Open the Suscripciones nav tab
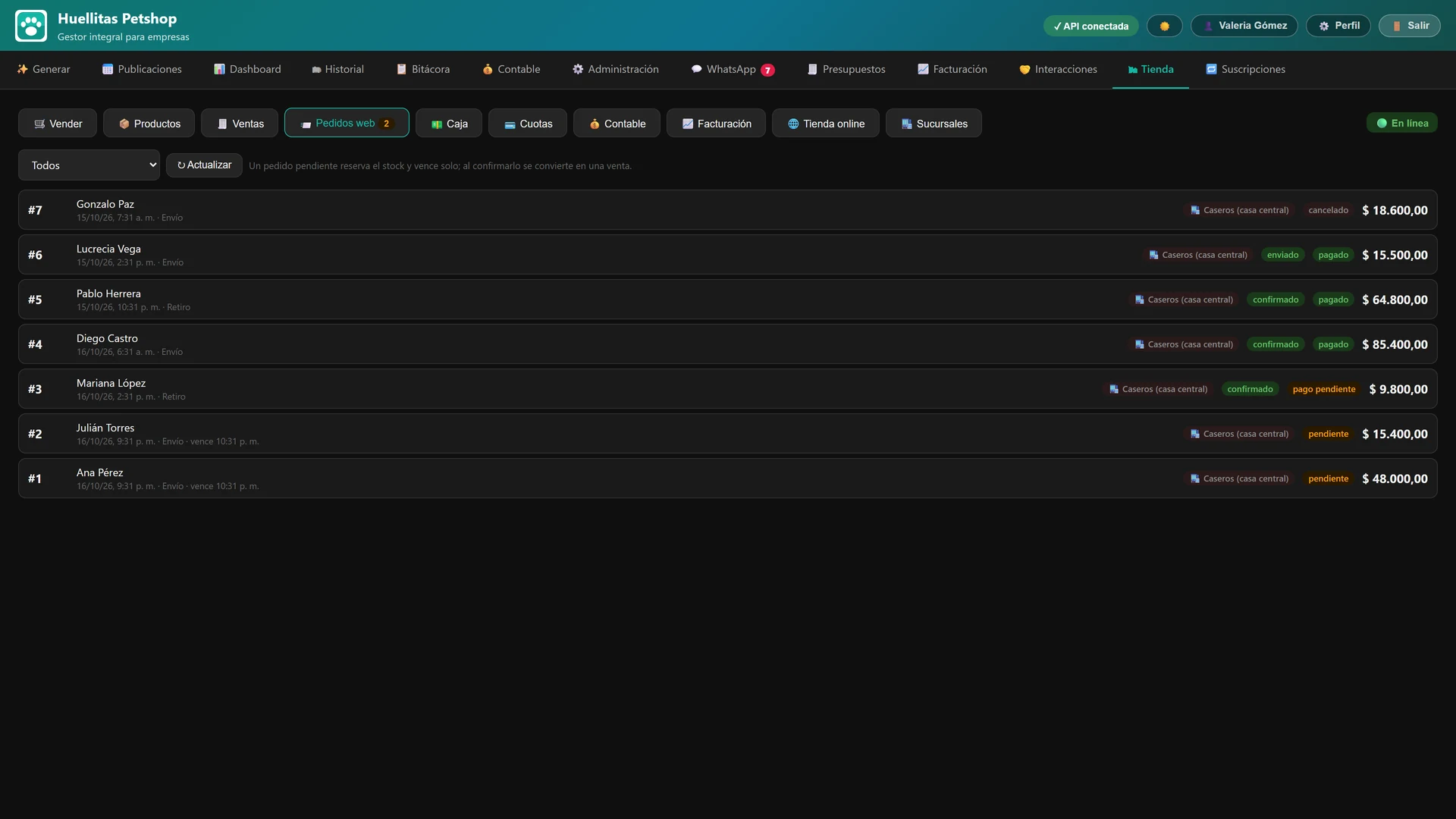 1245,69
